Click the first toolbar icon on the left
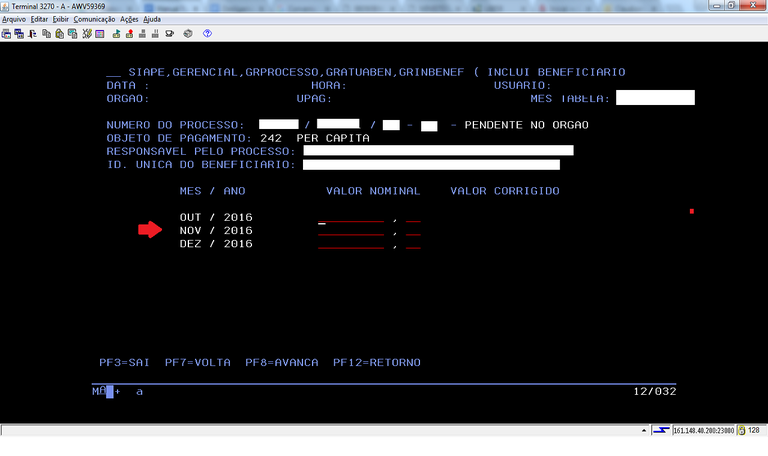The image size is (768, 456). tap(6, 33)
